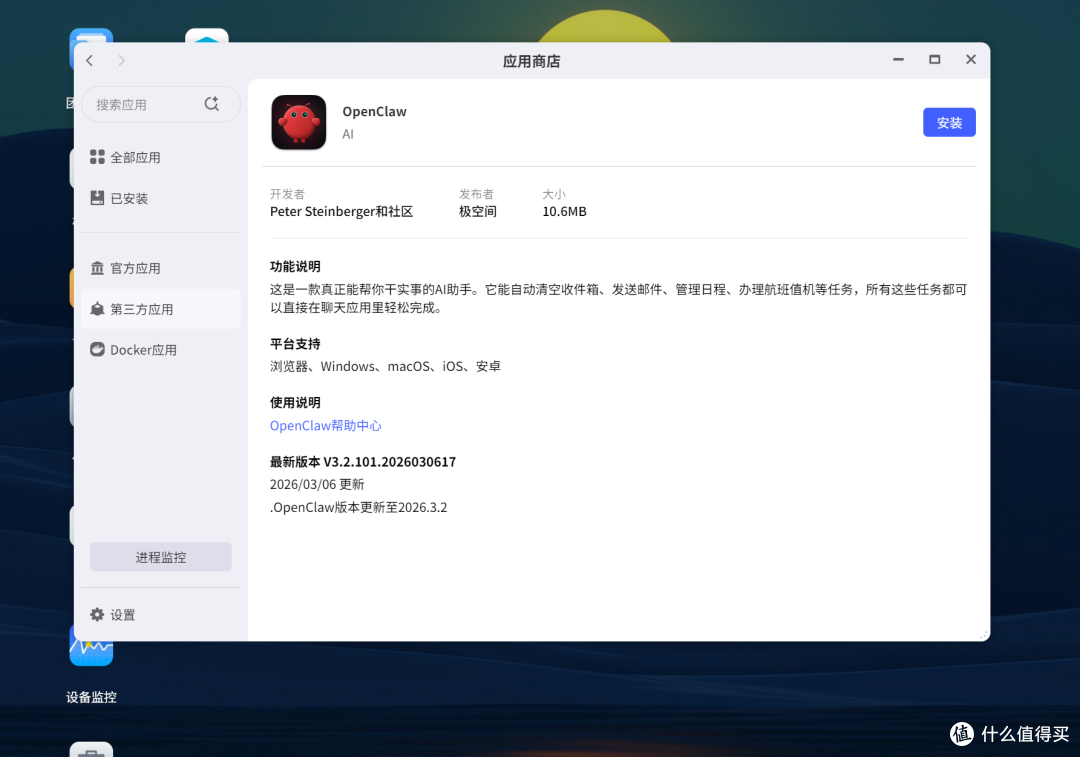The image size is (1080, 757).
Task: Click the 安装 button for OpenClaw
Action: coord(948,123)
